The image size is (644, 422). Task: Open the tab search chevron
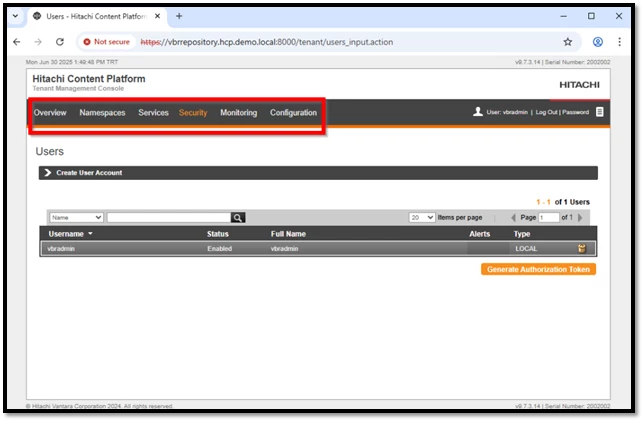(x=15, y=16)
